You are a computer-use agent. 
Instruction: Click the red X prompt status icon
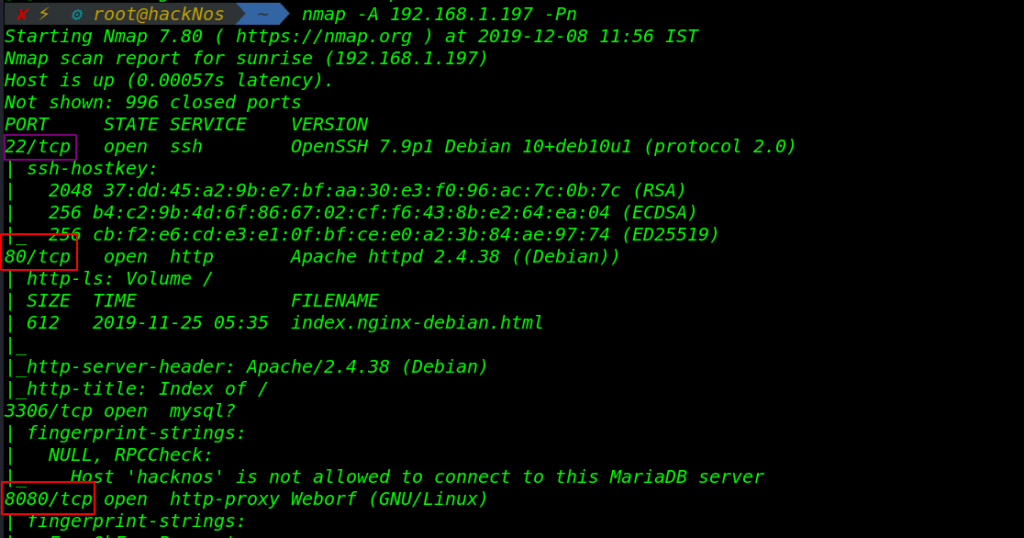tap(22, 14)
